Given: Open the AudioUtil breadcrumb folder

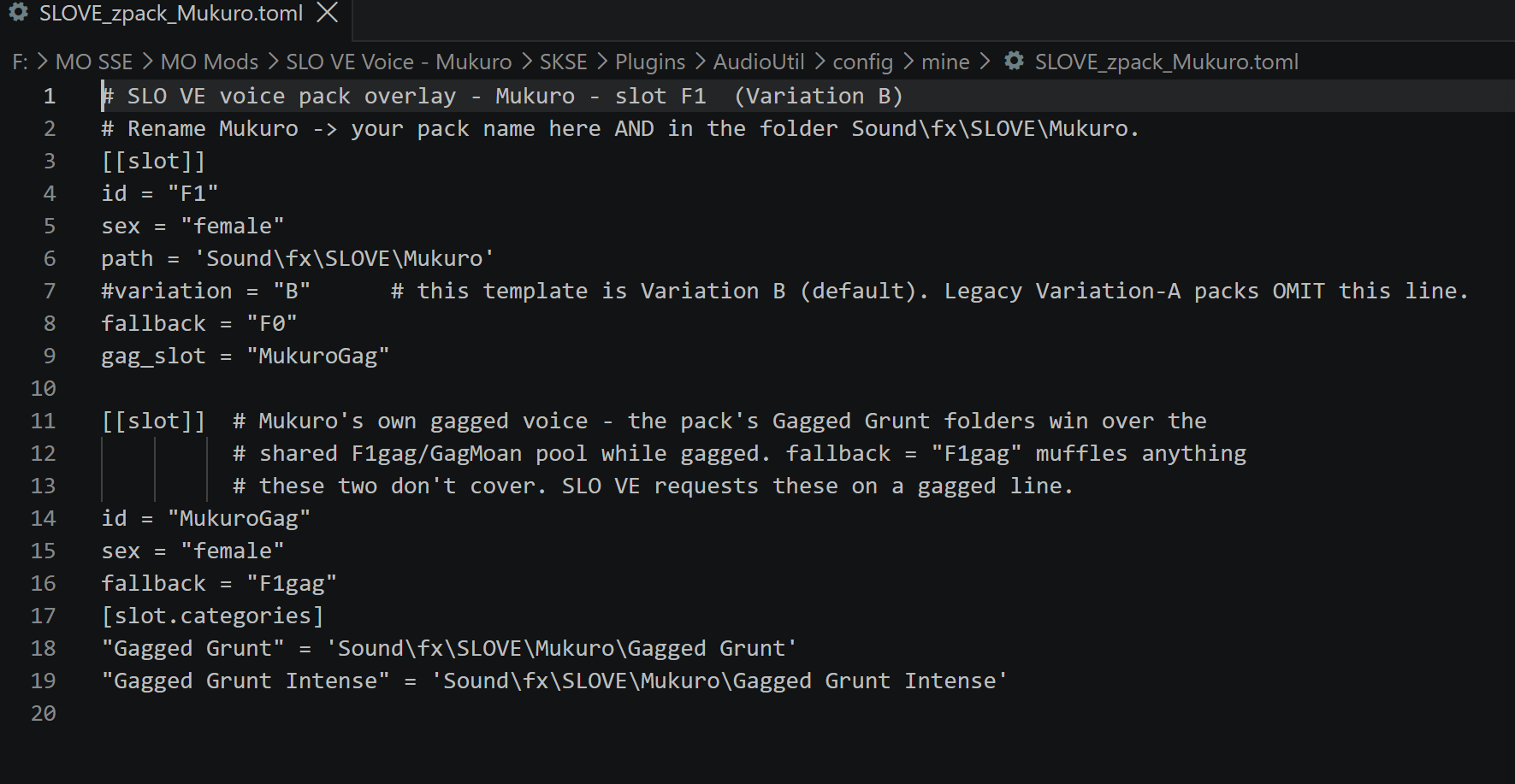Looking at the screenshot, I should click(759, 62).
